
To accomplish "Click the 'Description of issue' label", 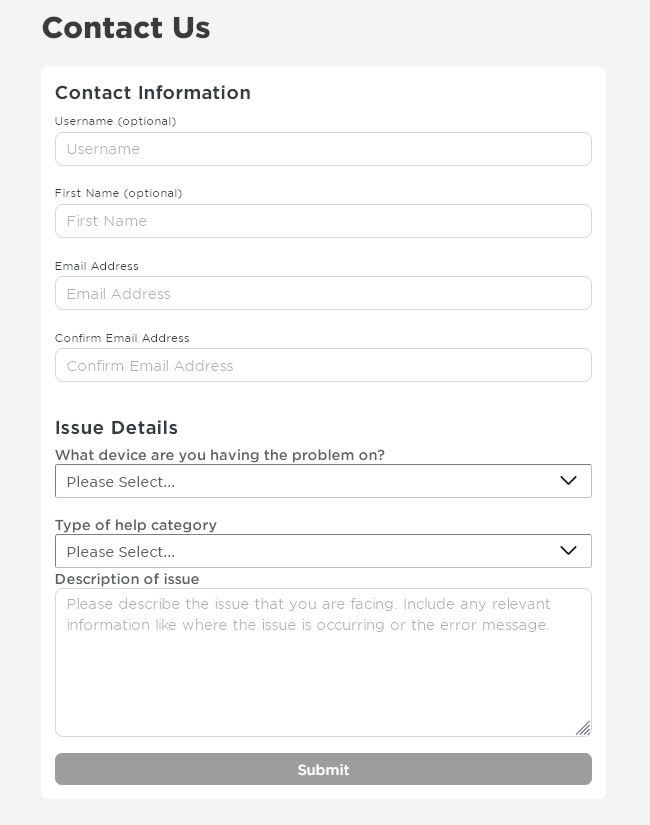I will [127, 579].
